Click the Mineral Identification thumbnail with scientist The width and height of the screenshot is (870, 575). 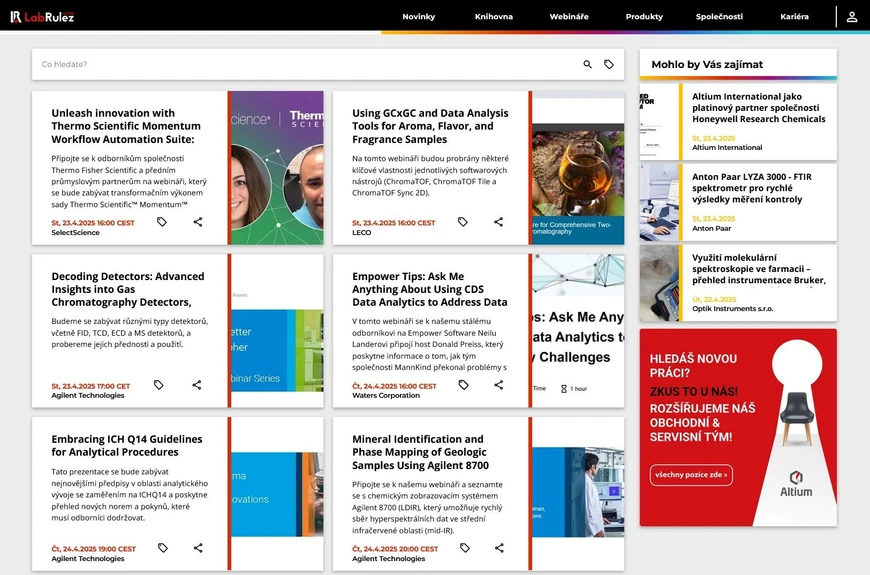point(578,494)
